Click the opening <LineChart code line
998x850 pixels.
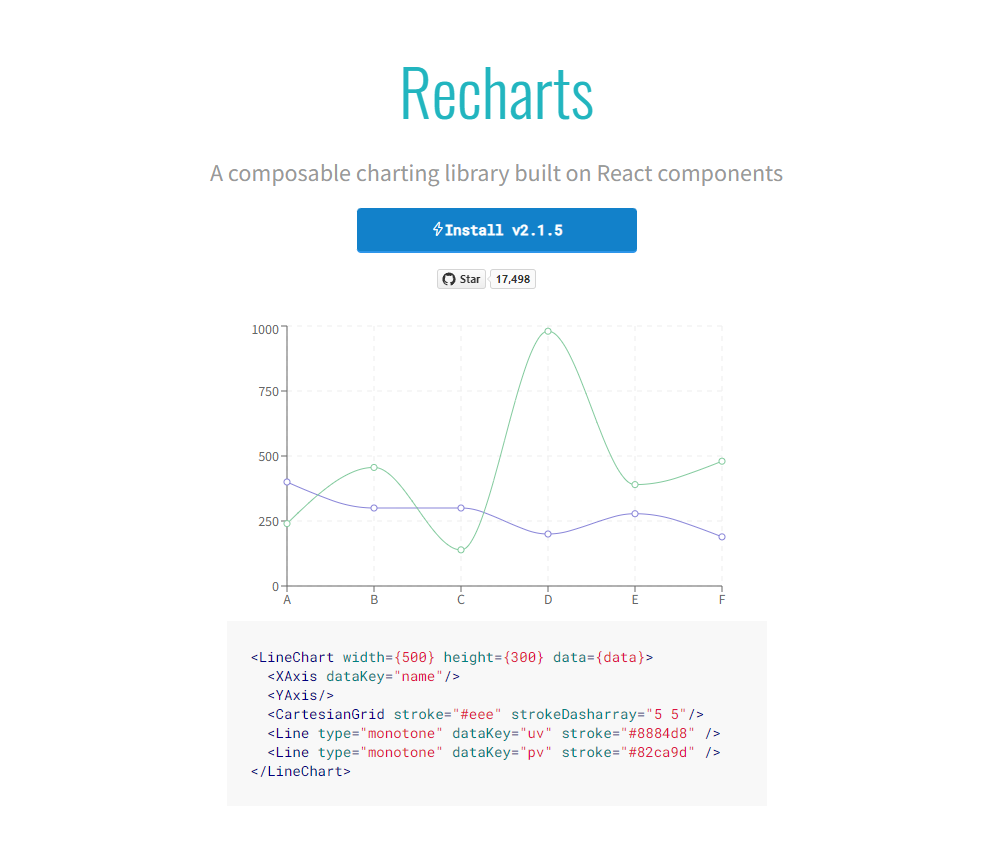[x=452, y=657]
